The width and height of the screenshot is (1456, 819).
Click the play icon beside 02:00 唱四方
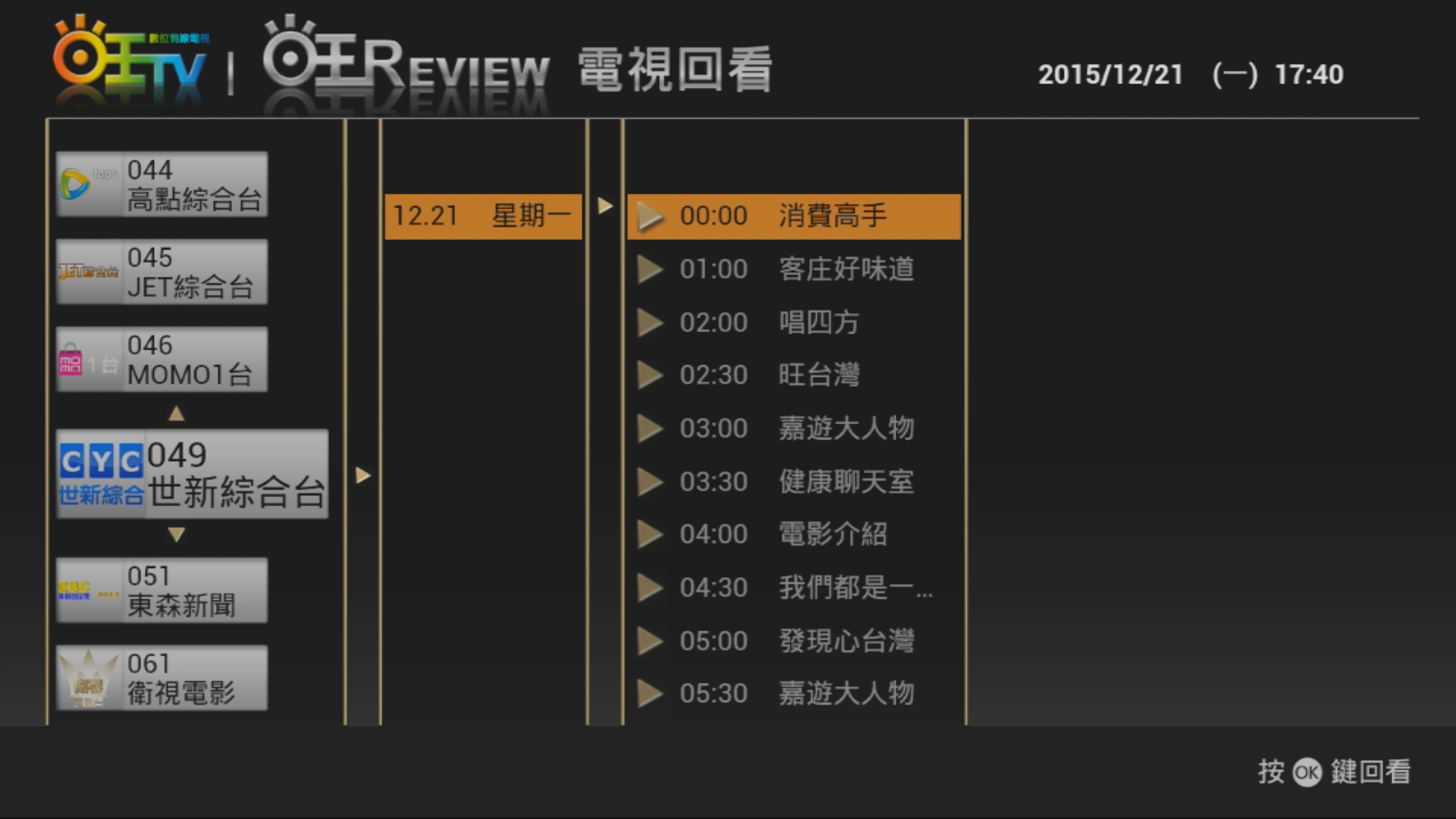click(650, 322)
